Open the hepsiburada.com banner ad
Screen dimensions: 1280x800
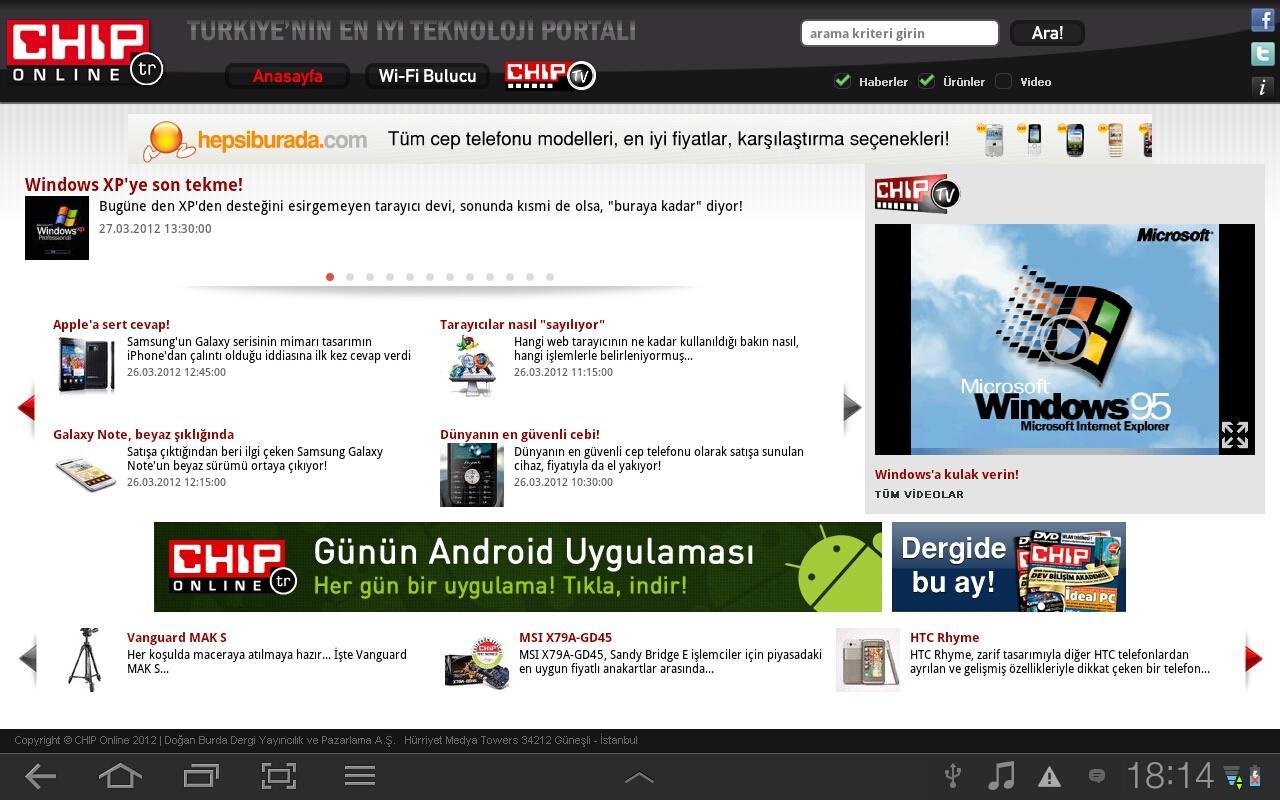[x=640, y=139]
